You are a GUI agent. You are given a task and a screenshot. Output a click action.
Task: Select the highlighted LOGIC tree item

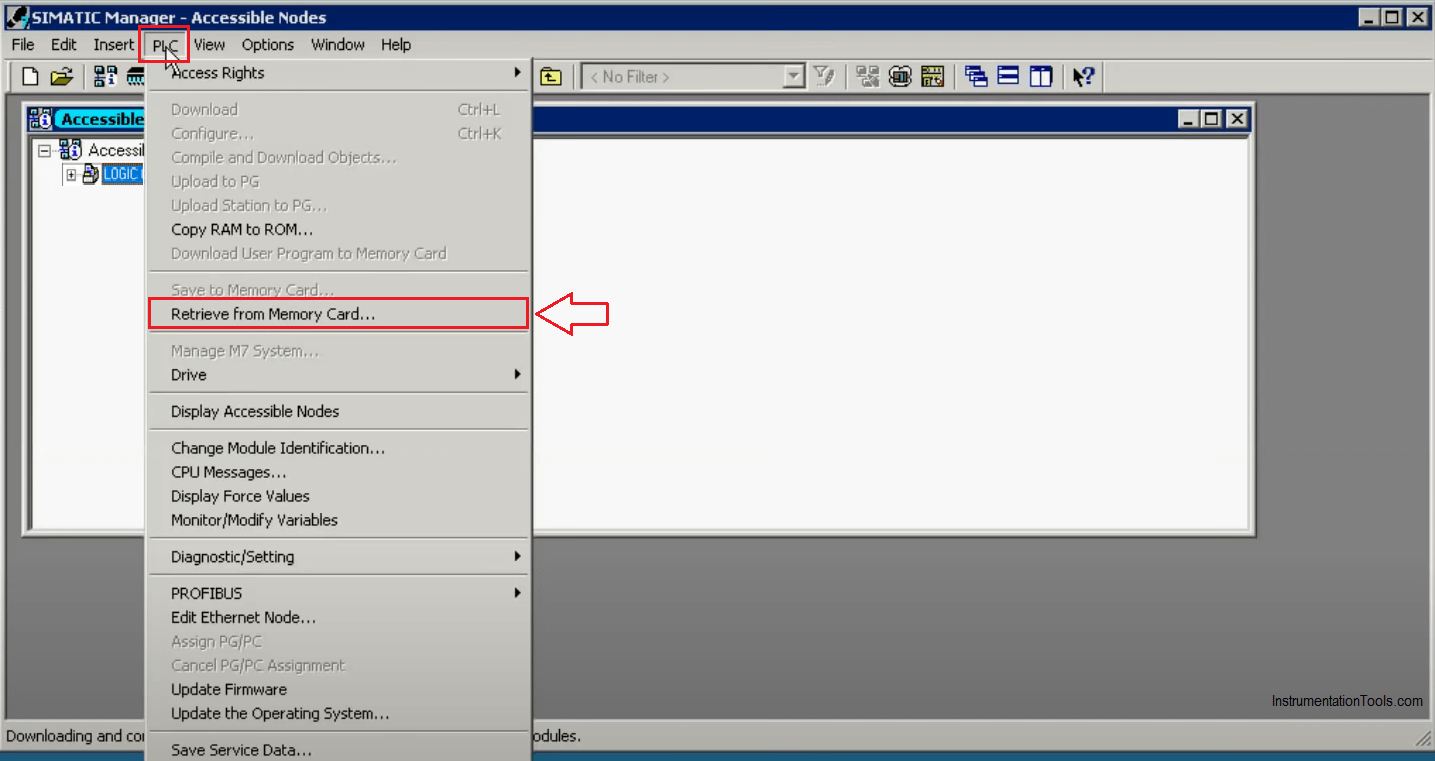[123, 175]
